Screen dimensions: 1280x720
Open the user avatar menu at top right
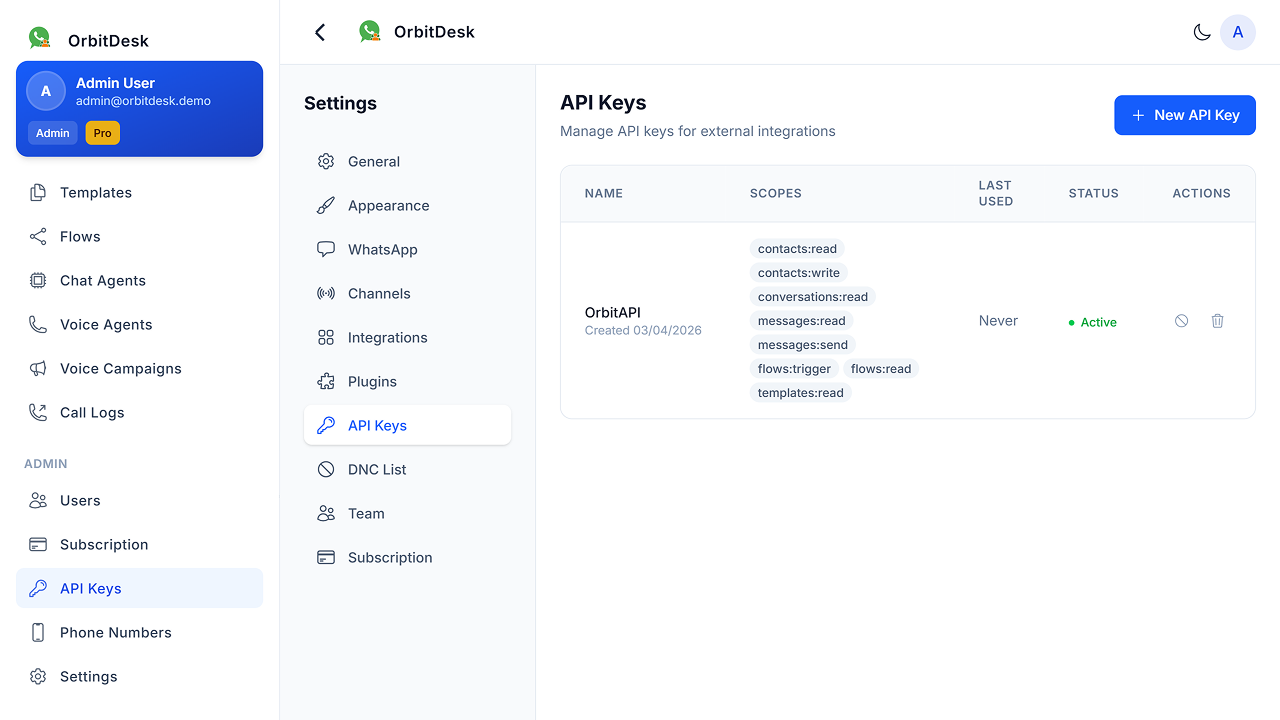[1238, 32]
